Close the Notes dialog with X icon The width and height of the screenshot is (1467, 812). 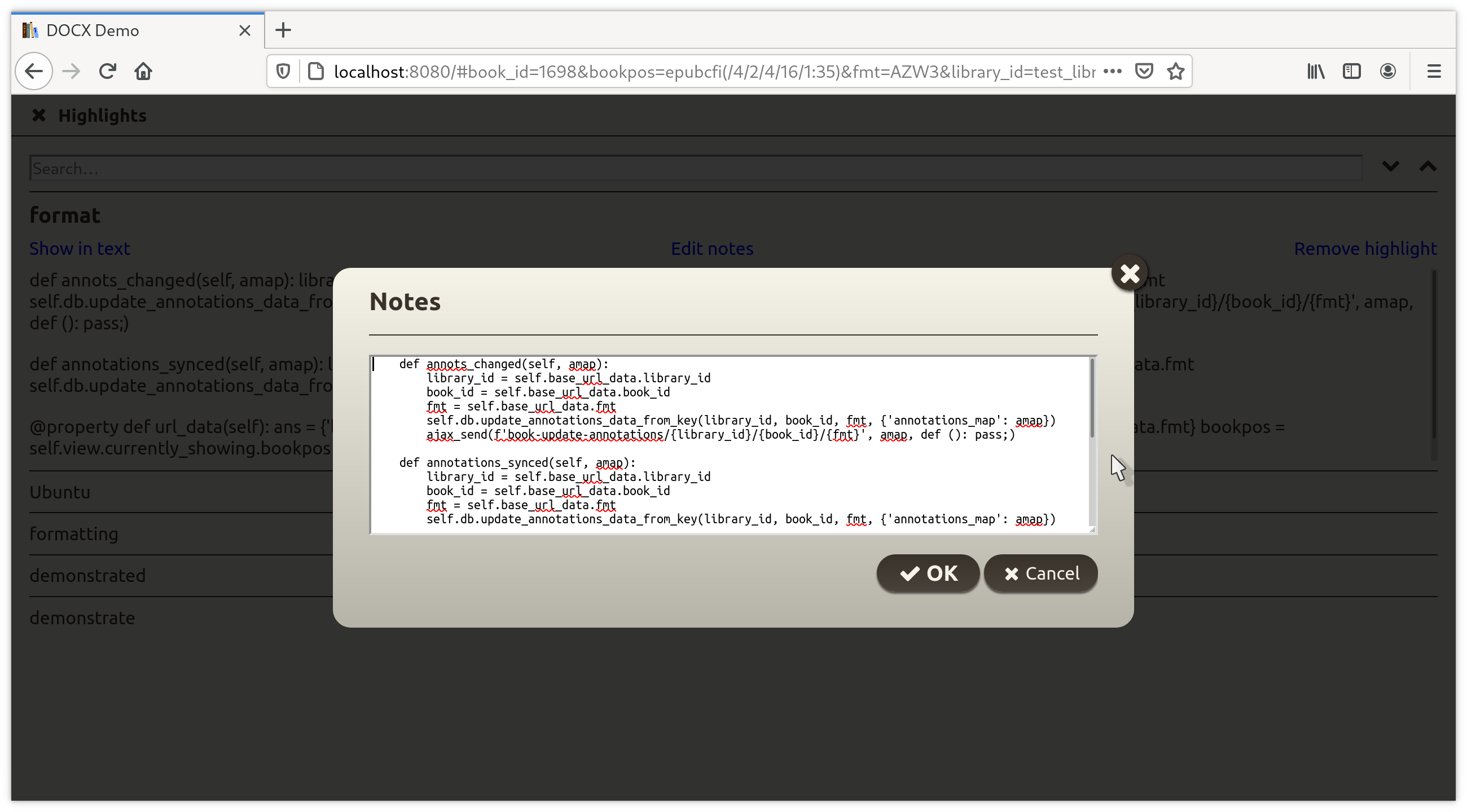coord(1129,273)
